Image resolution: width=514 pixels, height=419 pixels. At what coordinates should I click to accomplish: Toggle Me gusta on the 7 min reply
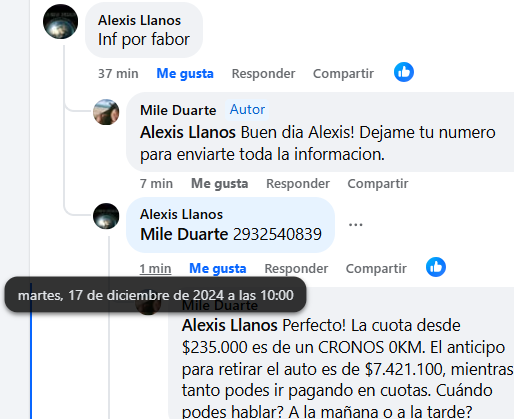[x=219, y=183]
